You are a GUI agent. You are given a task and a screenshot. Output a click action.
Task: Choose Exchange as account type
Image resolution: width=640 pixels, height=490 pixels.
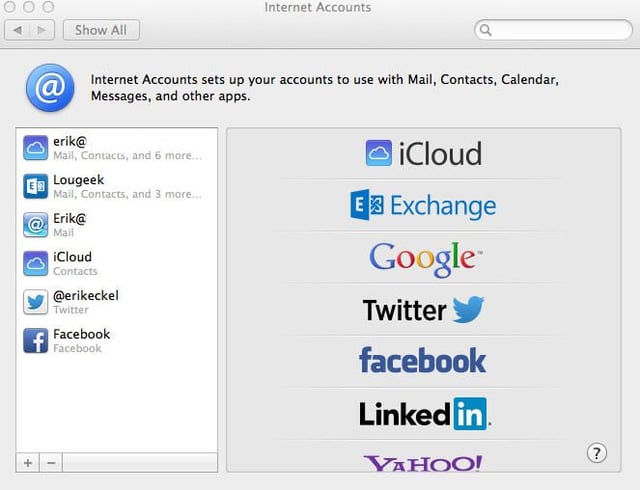[x=423, y=205]
